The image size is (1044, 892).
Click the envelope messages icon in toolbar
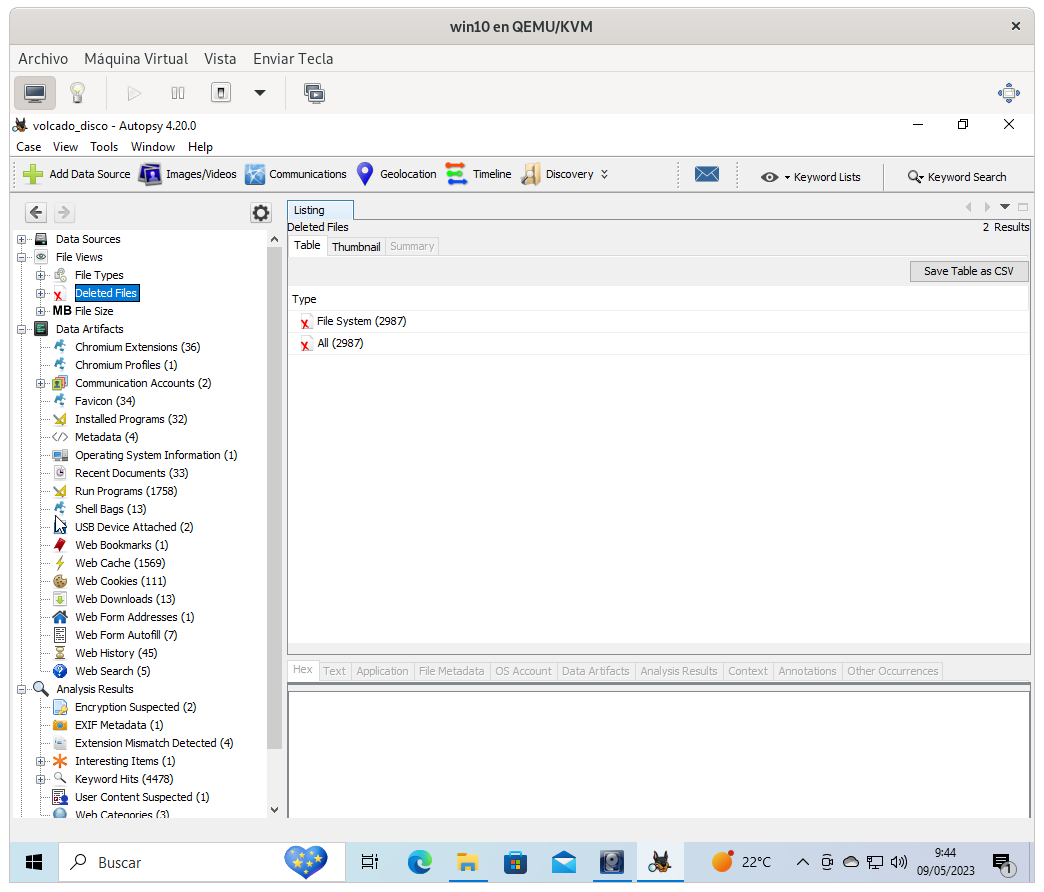tap(707, 174)
